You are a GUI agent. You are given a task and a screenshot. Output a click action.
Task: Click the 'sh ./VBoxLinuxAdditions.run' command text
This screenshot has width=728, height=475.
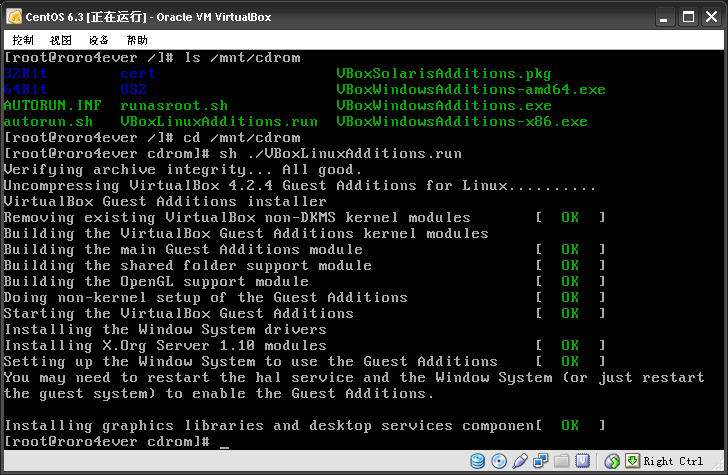point(340,154)
